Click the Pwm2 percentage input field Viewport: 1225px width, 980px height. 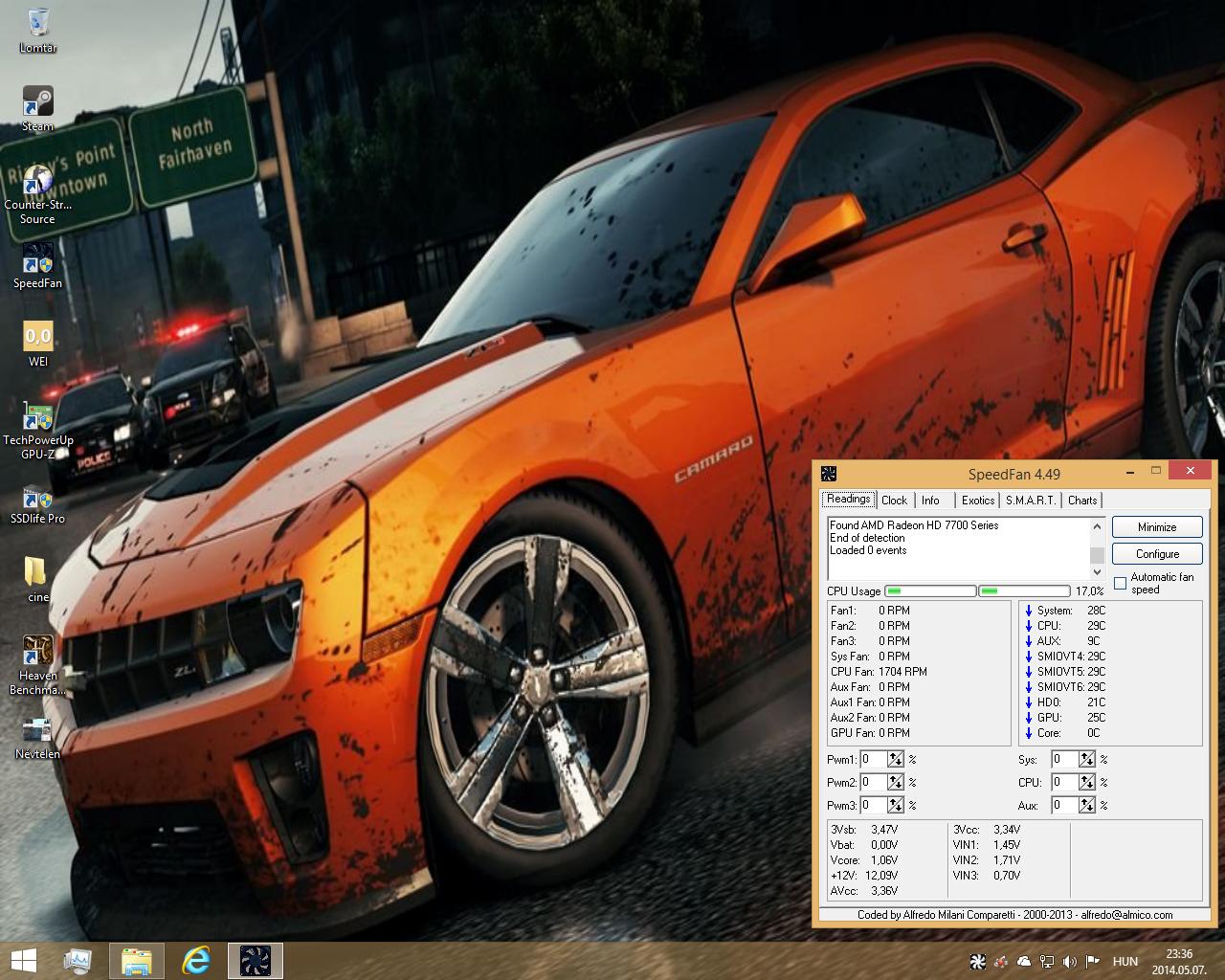click(874, 782)
